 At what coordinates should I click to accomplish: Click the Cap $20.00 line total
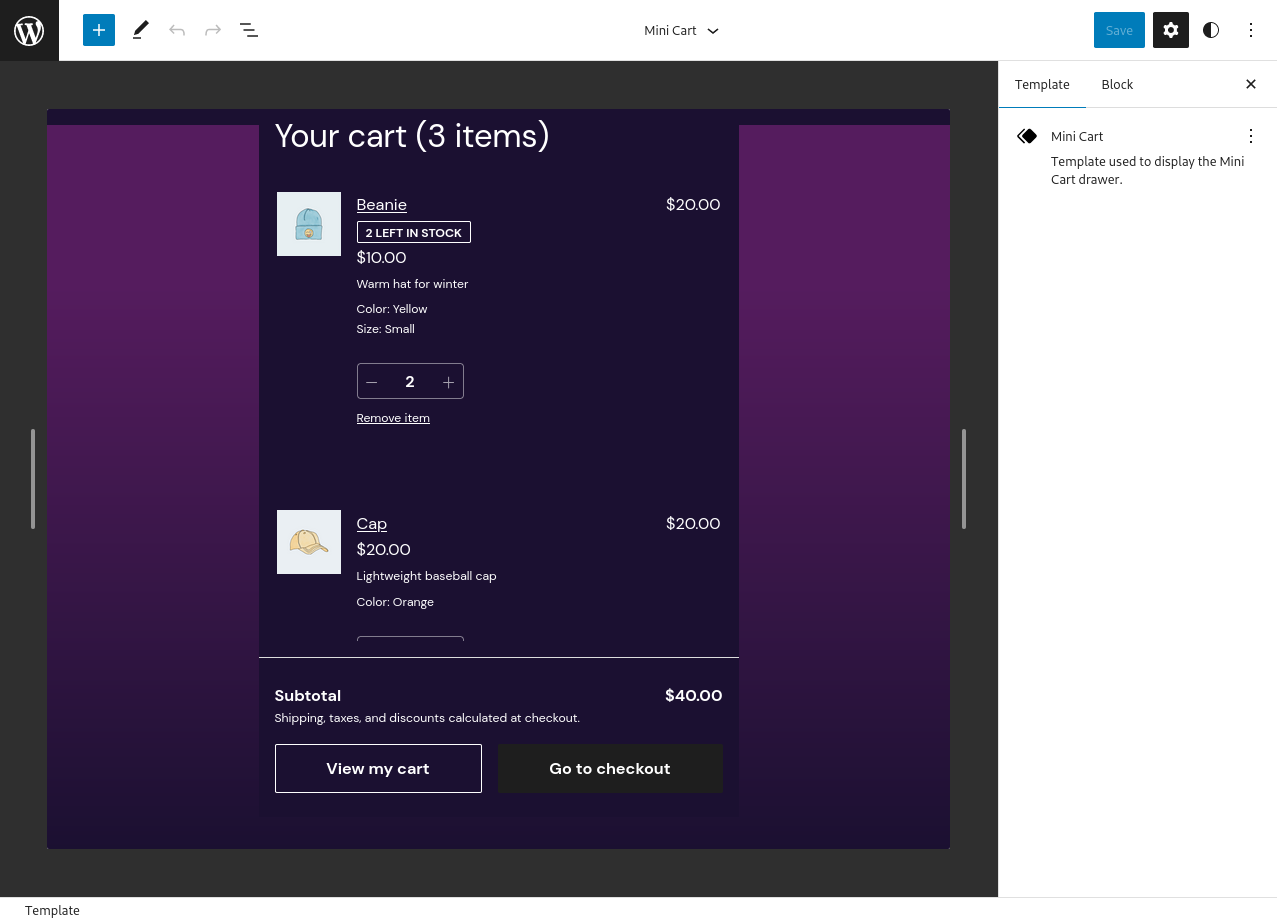coord(693,524)
